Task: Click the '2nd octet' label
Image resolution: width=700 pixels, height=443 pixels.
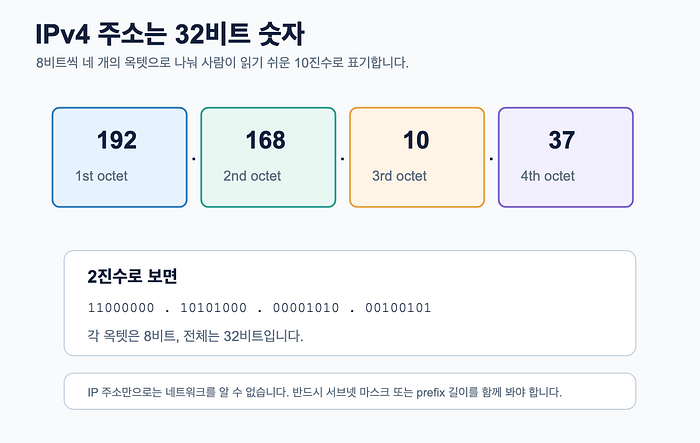Action: point(252,176)
